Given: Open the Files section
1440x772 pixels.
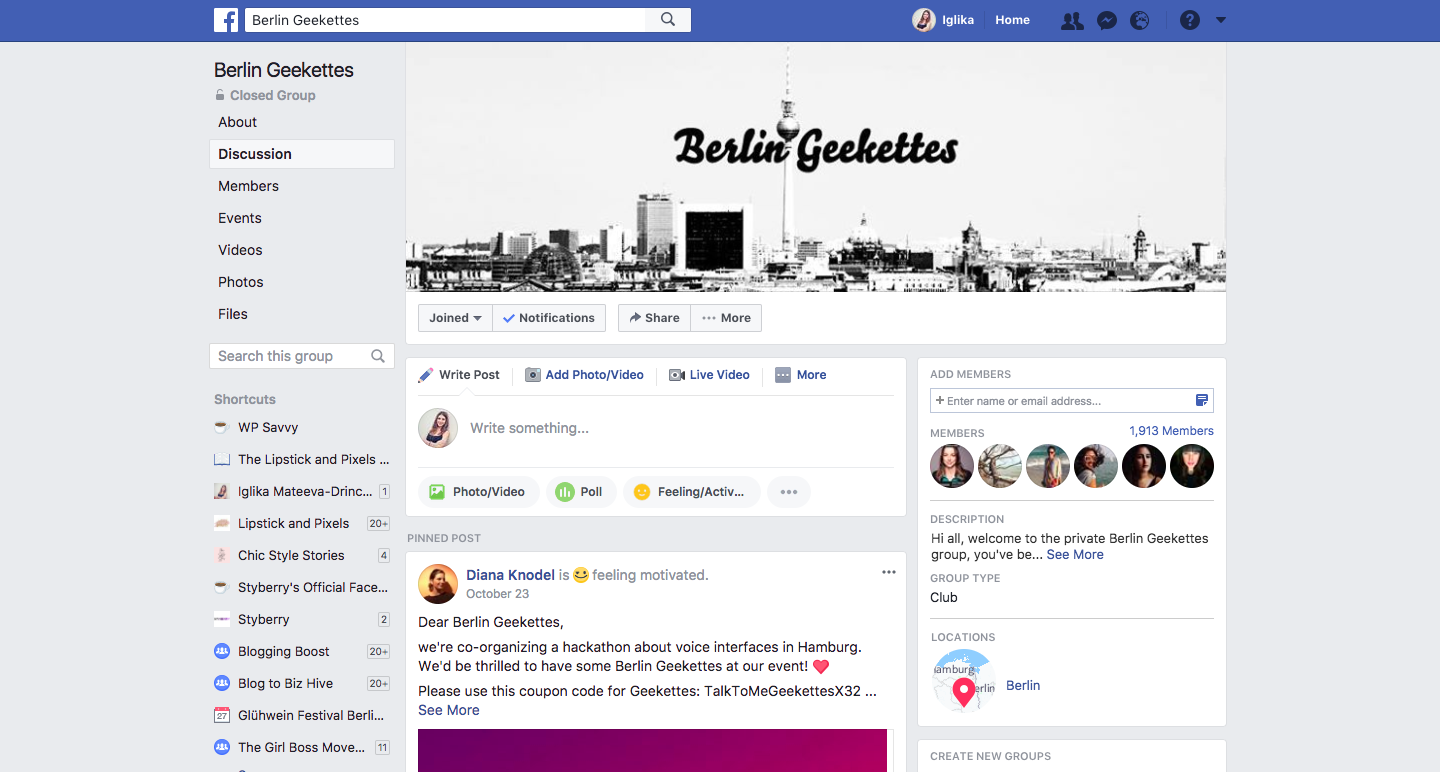Looking at the screenshot, I should (x=233, y=314).
